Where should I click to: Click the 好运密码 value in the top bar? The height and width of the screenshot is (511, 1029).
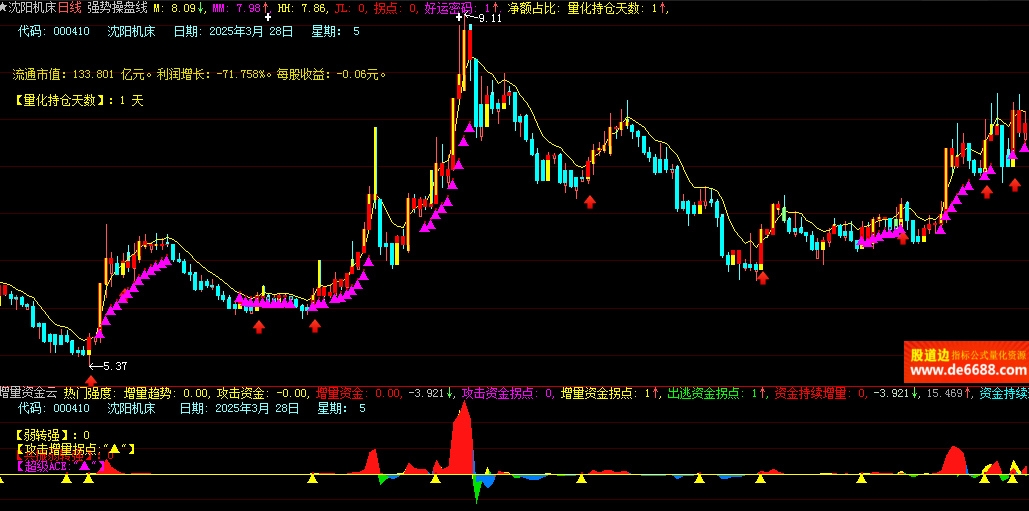450,8
